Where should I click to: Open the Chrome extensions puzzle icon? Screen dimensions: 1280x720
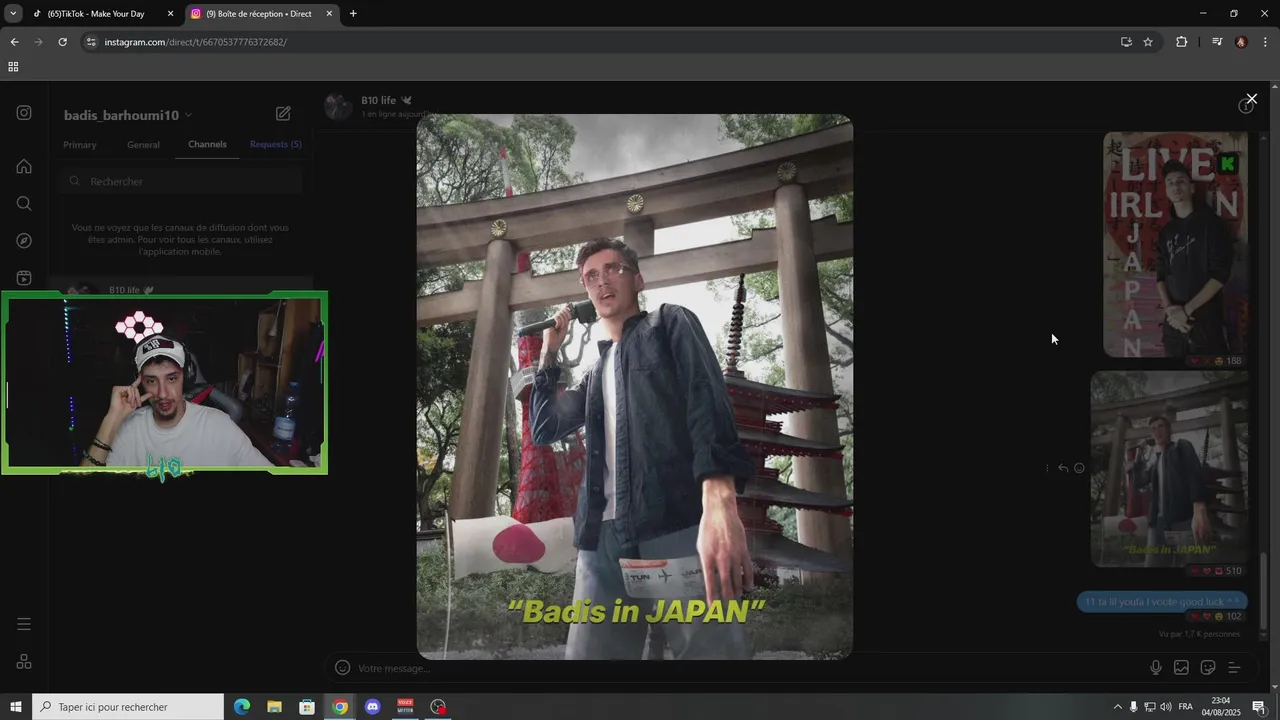(x=1182, y=42)
